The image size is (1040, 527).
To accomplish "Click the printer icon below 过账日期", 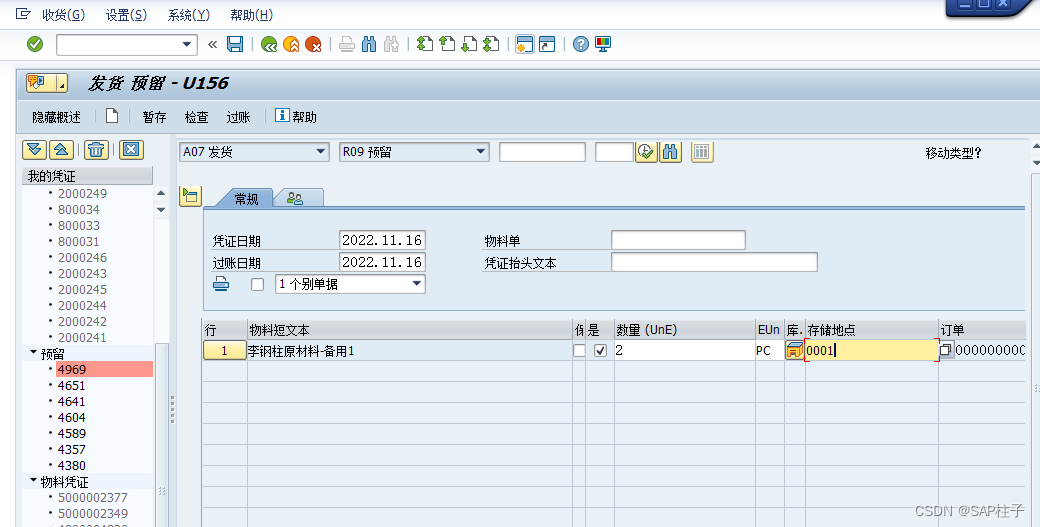I will pyautogui.click(x=221, y=284).
